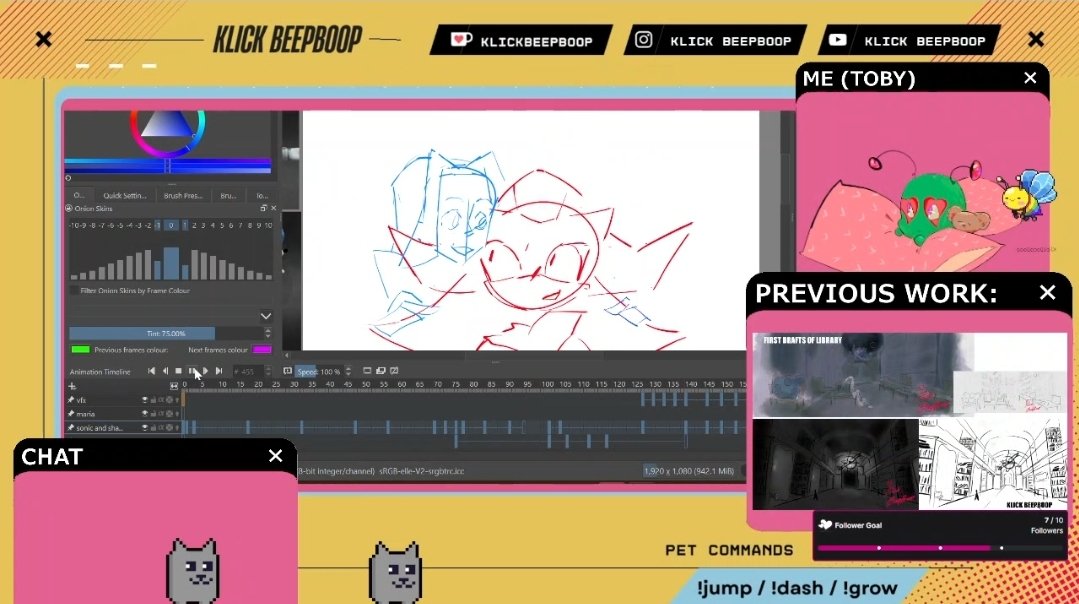Click frame 100 on timeline ruler
Image resolution: width=1079 pixels, height=604 pixels.
click(x=548, y=384)
